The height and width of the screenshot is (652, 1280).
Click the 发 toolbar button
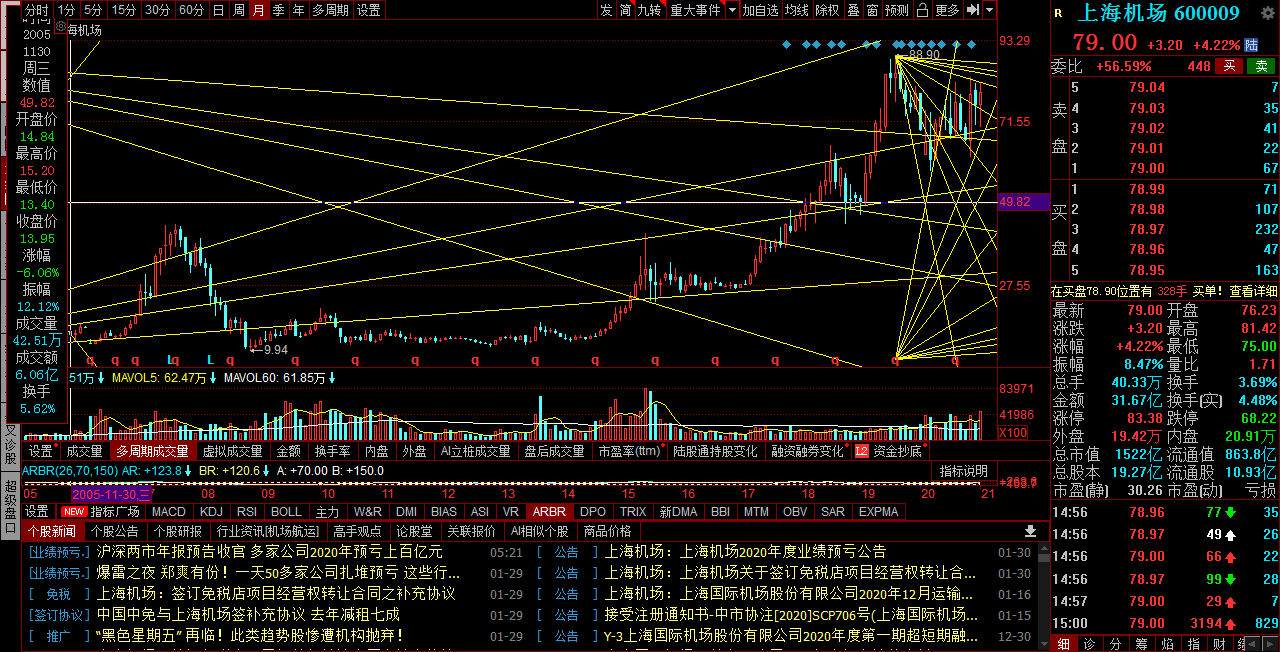(x=606, y=10)
